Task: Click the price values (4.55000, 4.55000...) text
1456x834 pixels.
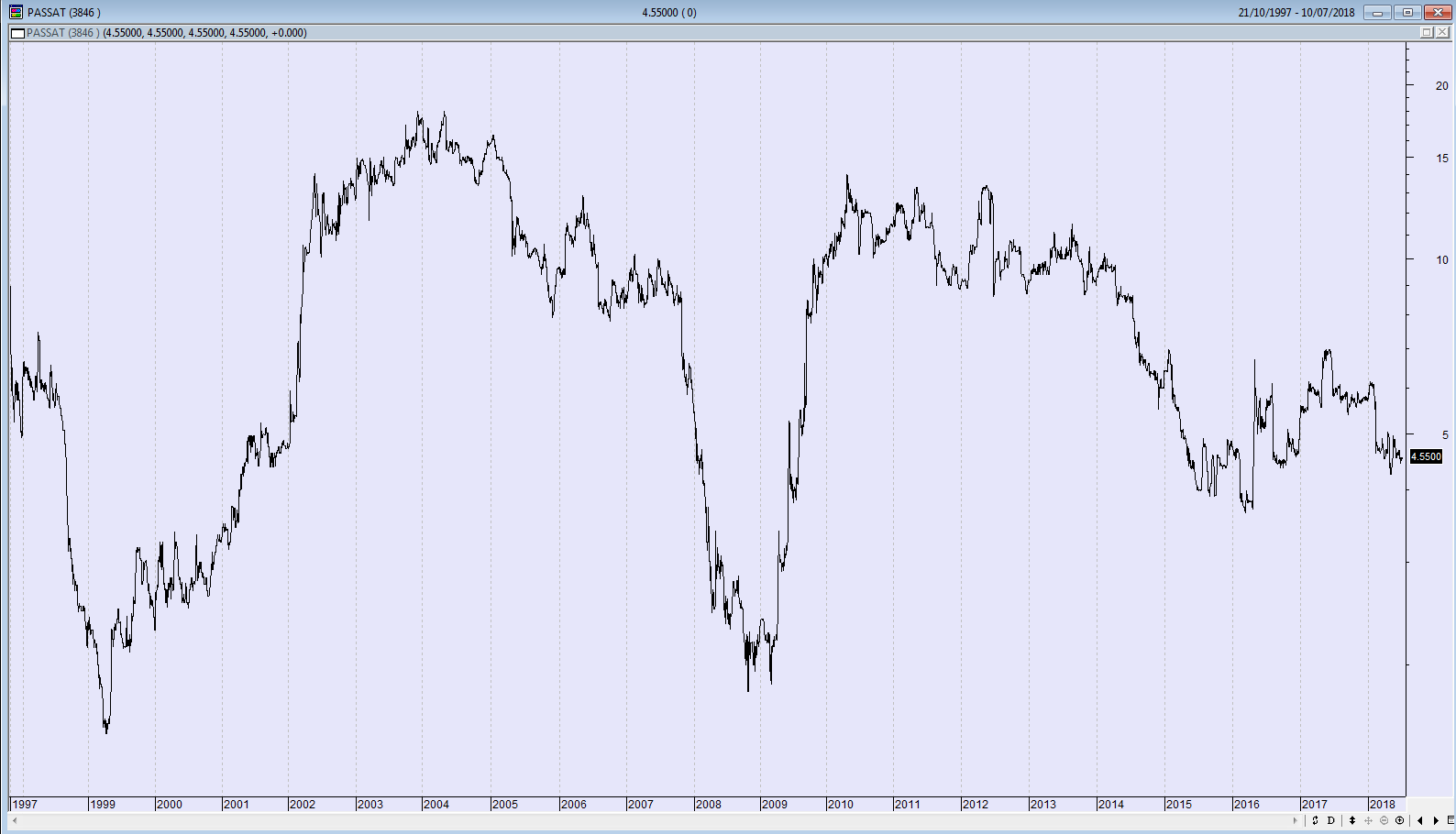Action: pyautogui.click(x=204, y=33)
